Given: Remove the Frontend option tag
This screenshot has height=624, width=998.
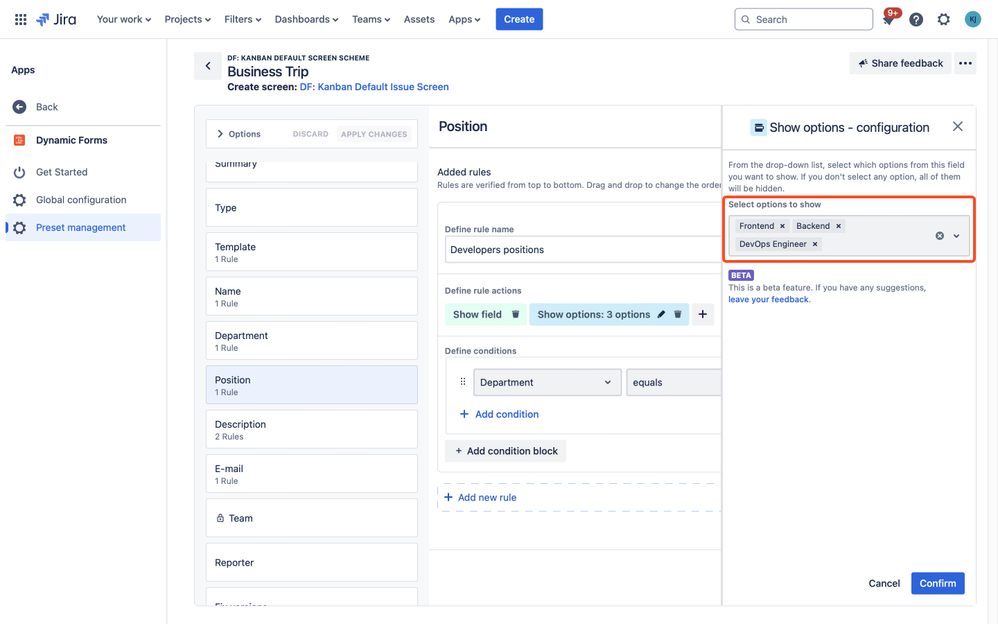Looking at the screenshot, I should tap(782, 226).
